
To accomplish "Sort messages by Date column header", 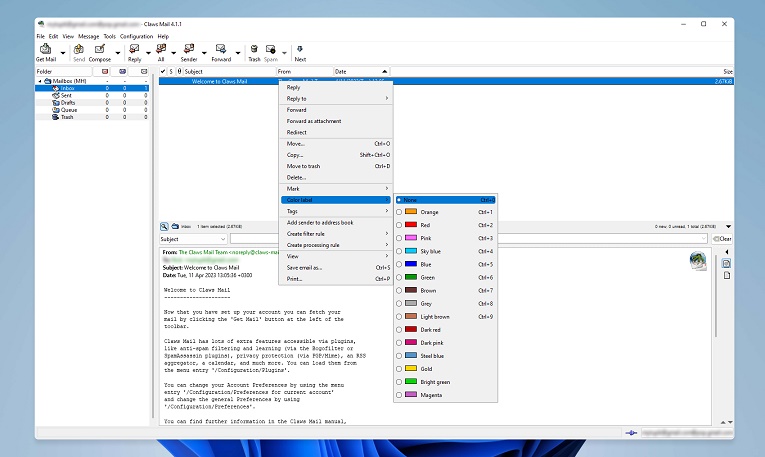I will (x=362, y=71).
